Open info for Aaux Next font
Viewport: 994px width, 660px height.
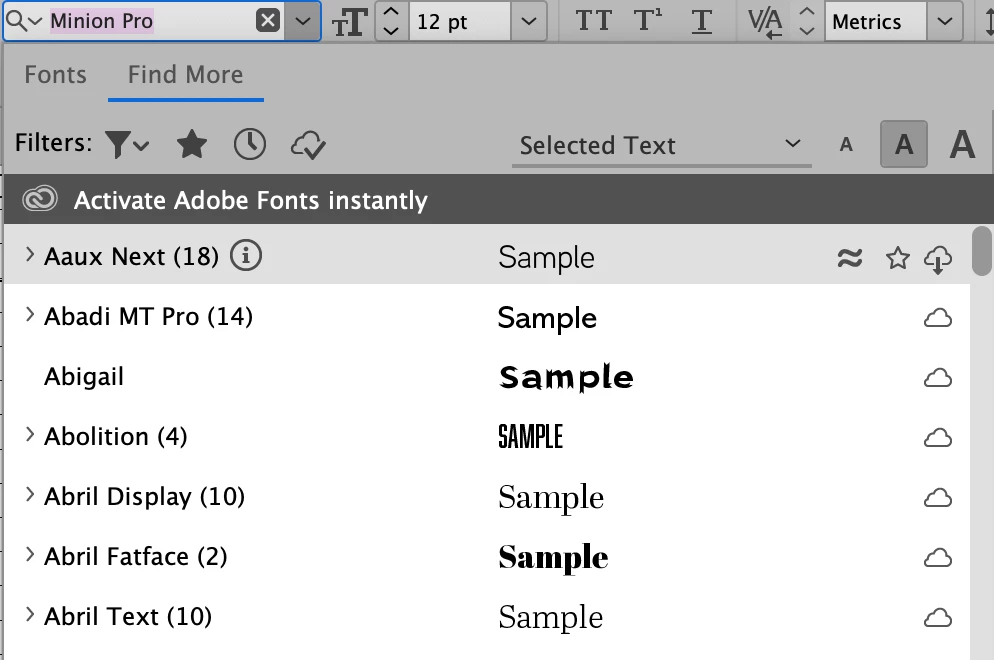point(246,256)
